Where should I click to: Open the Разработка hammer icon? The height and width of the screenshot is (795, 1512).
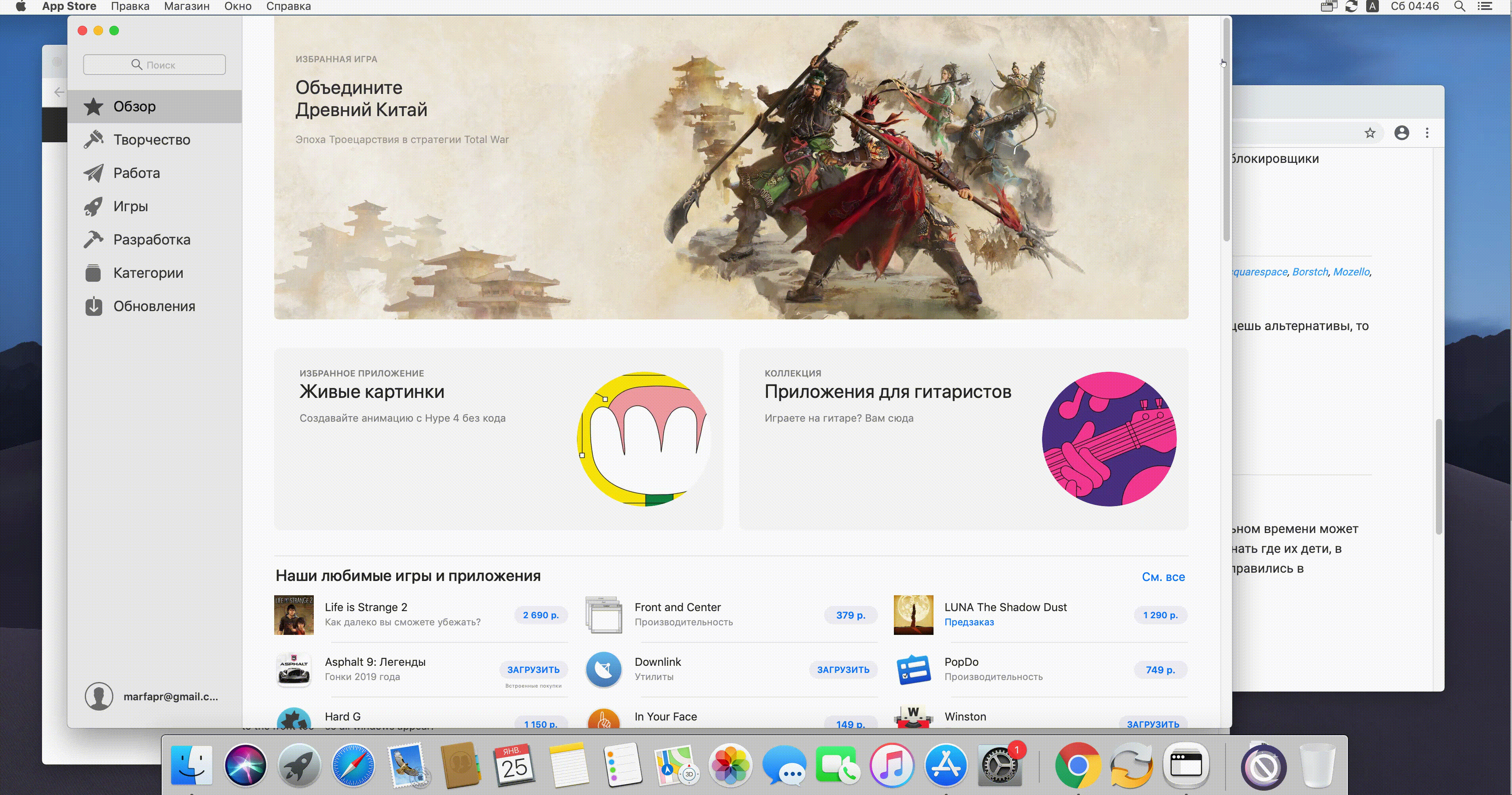click(93, 239)
